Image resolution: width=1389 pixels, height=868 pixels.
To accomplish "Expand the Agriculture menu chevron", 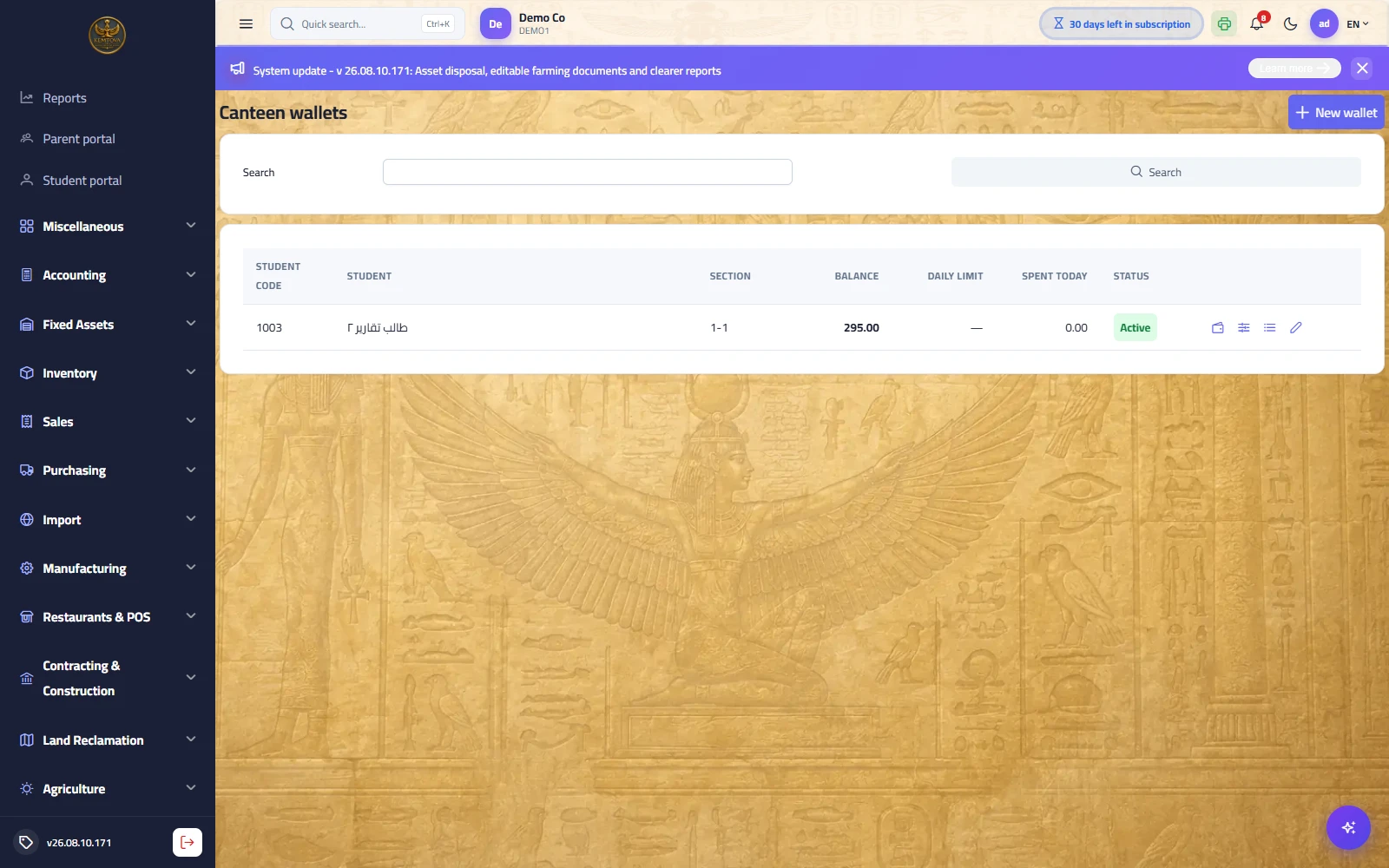I will [191, 788].
